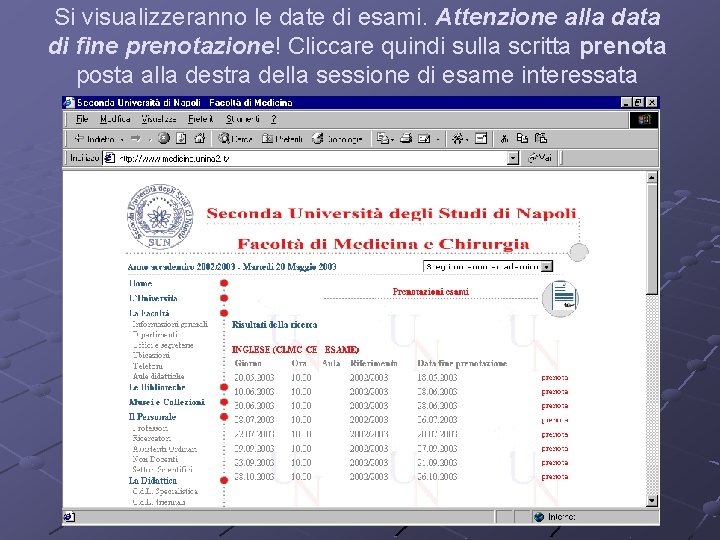This screenshot has width=720, height=540.
Task: Click the Windows logo throbber icon
Action: pyautogui.click(x=644, y=120)
